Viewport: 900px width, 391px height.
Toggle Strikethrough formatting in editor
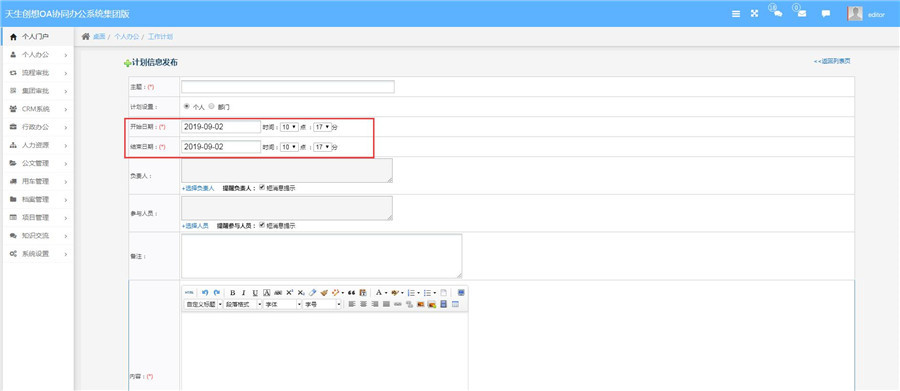tap(278, 292)
